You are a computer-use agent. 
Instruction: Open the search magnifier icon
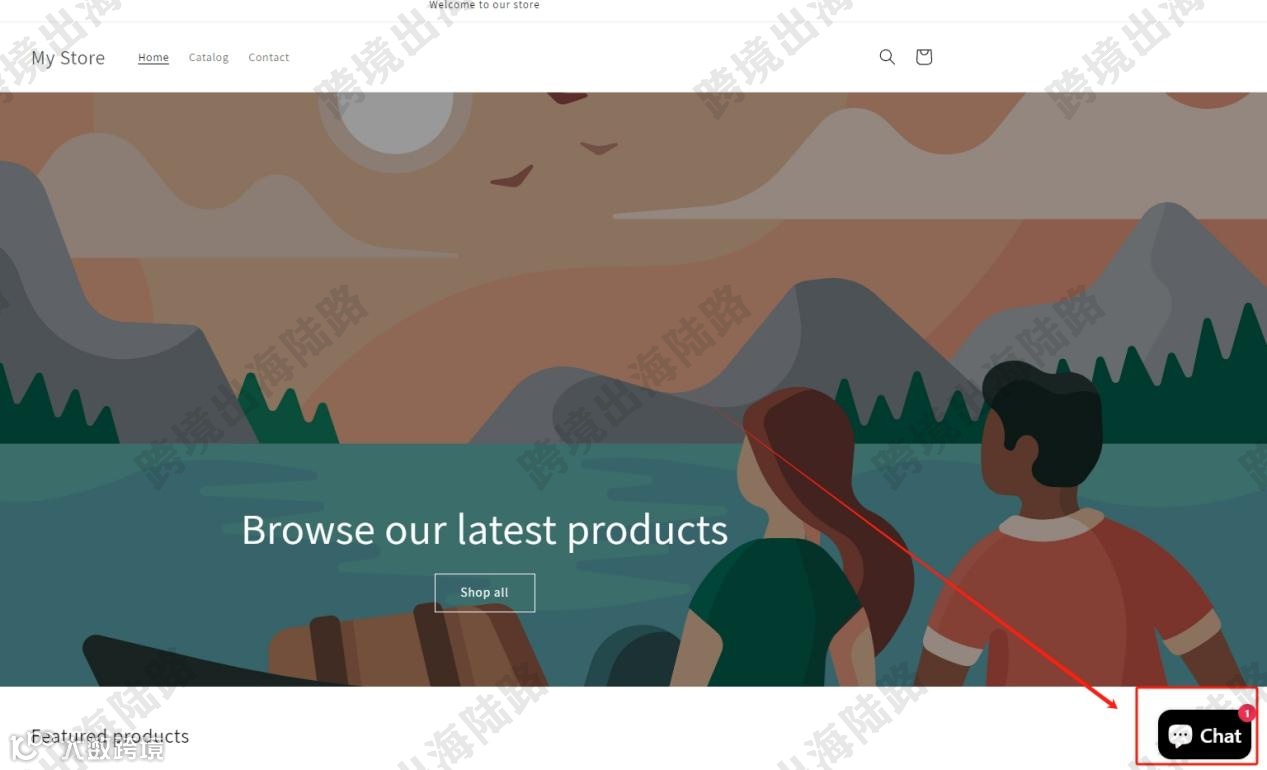(x=887, y=57)
